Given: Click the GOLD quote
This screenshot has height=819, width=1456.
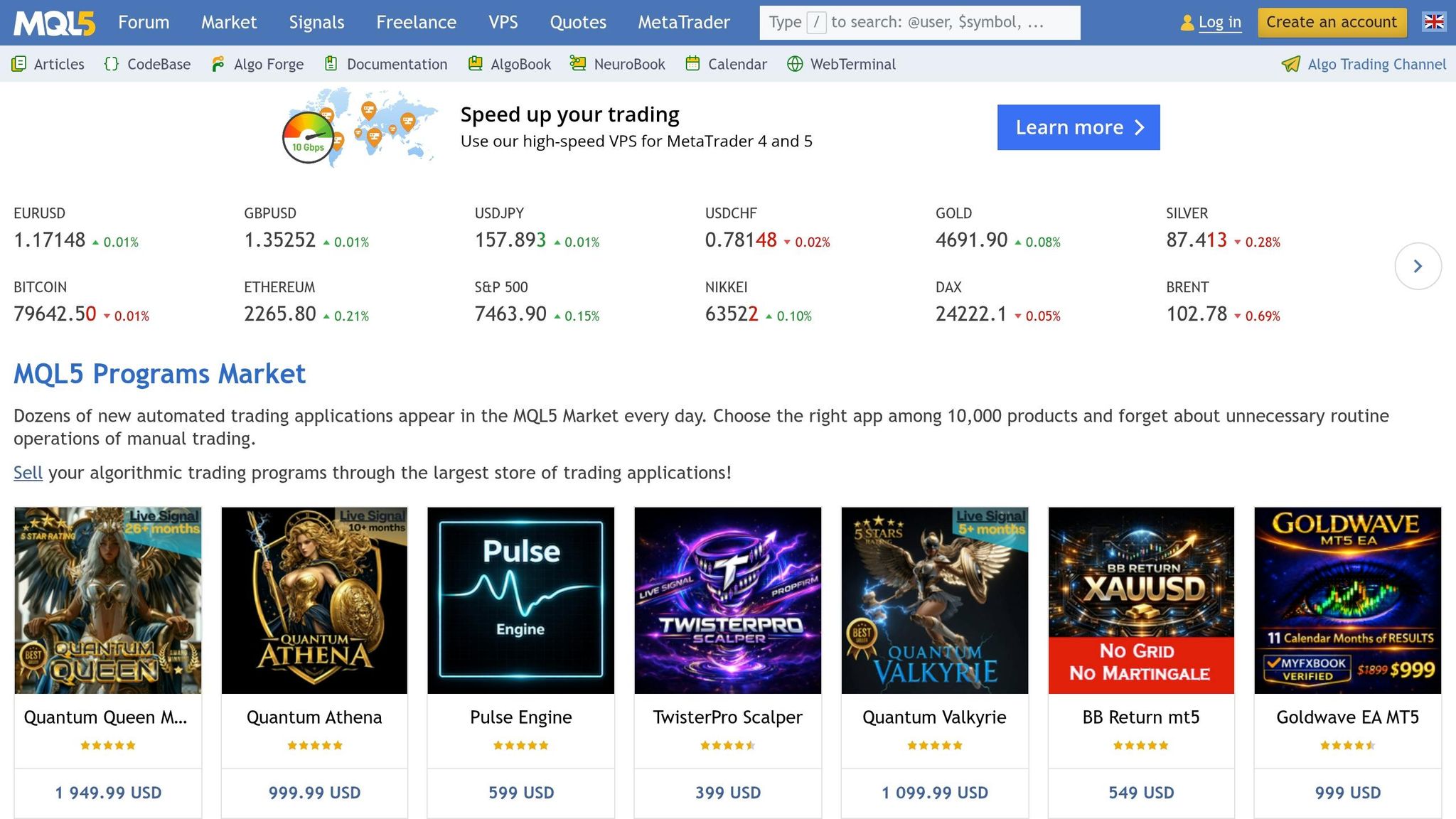Looking at the screenshot, I should tap(998, 229).
